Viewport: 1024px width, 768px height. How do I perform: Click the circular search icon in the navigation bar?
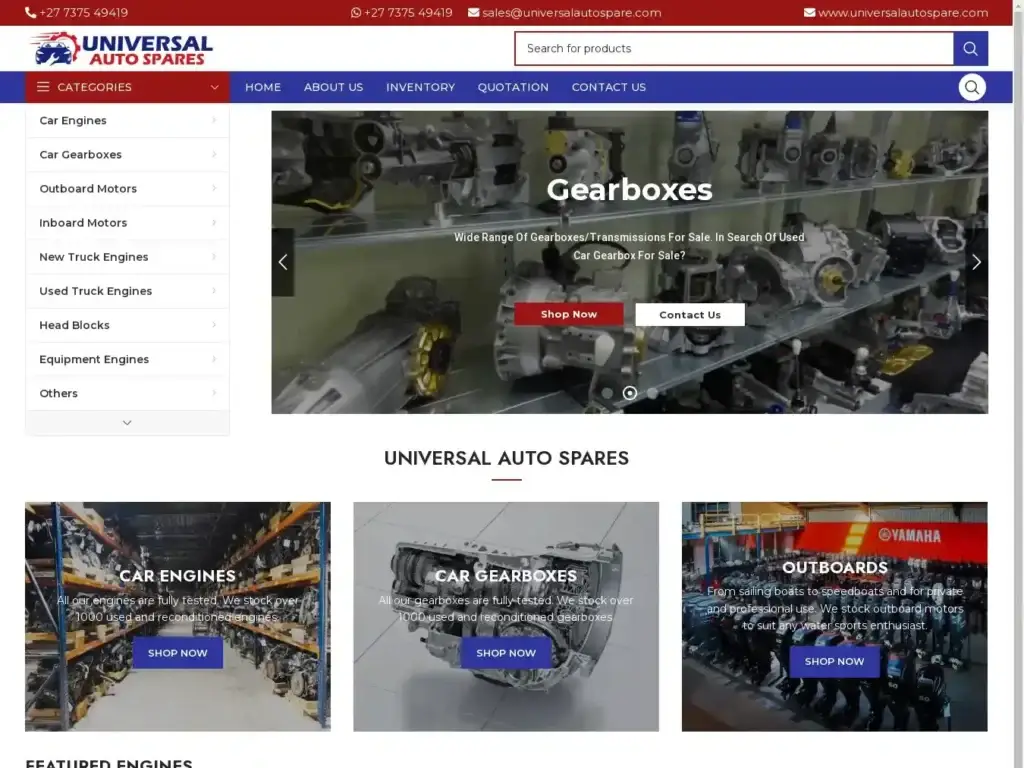971,87
